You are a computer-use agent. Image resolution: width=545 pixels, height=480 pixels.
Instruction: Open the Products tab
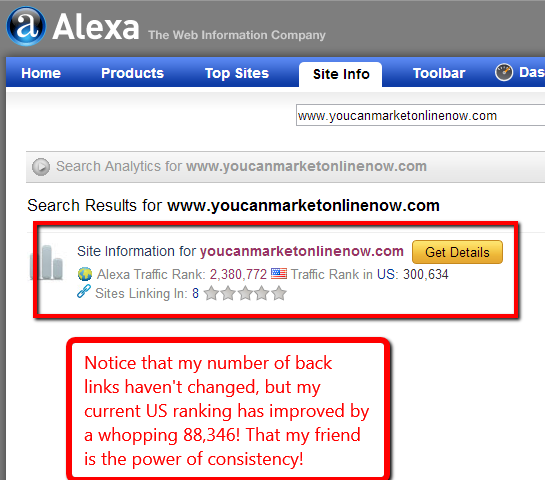pyautogui.click(x=132, y=73)
